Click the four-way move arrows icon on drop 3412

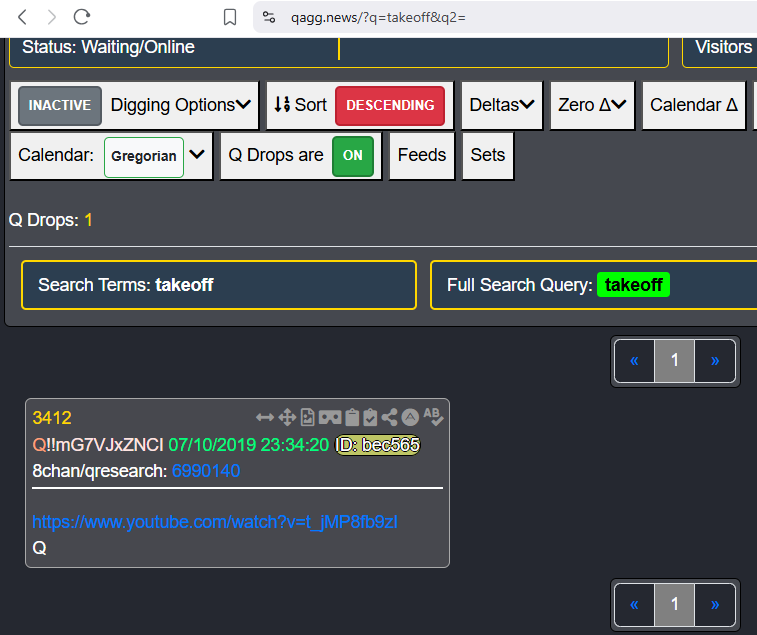(x=287, y=417)
